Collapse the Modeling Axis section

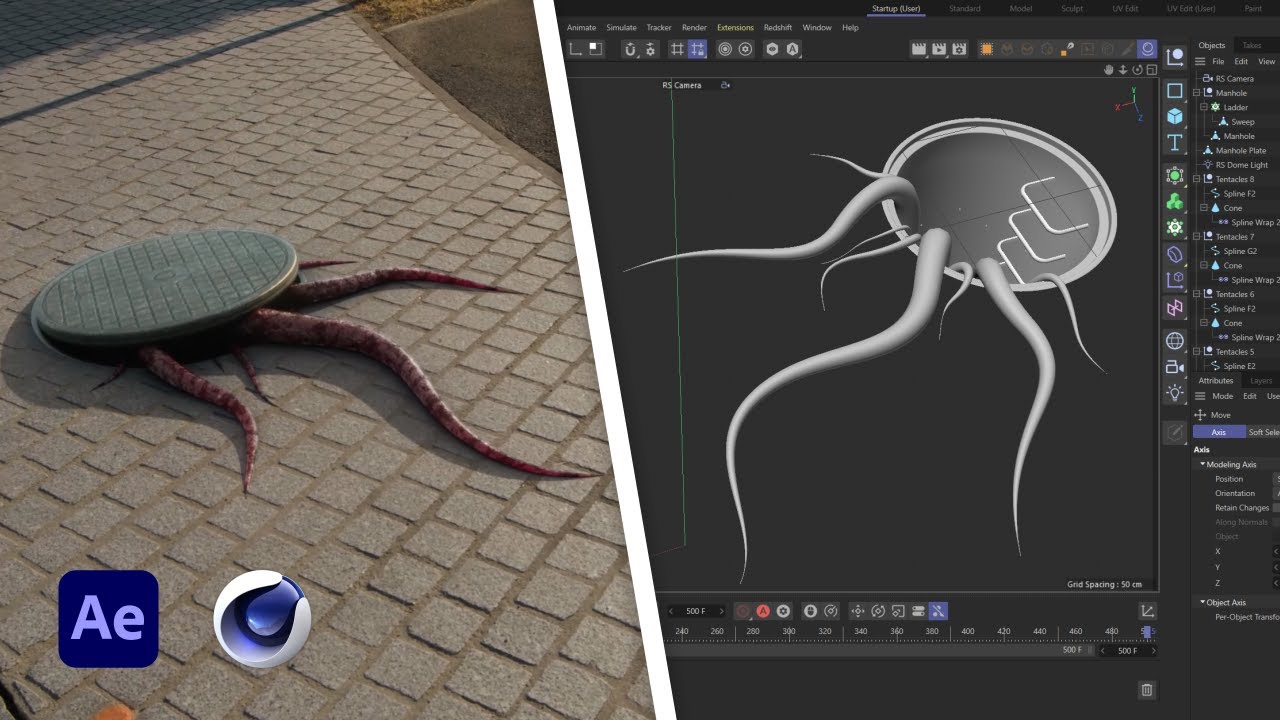tap(1203, 464)
